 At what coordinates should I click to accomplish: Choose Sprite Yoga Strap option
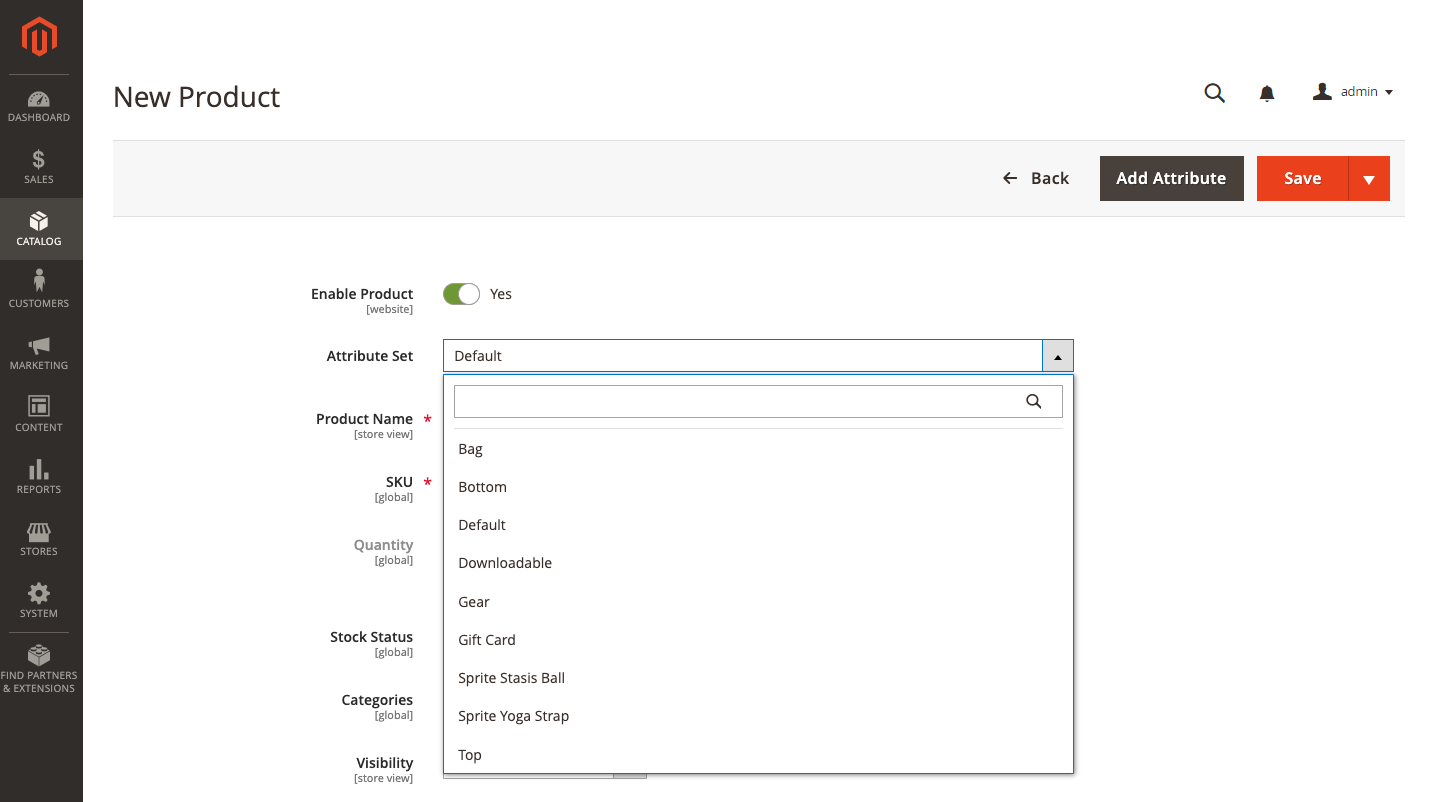pos(513,716)
